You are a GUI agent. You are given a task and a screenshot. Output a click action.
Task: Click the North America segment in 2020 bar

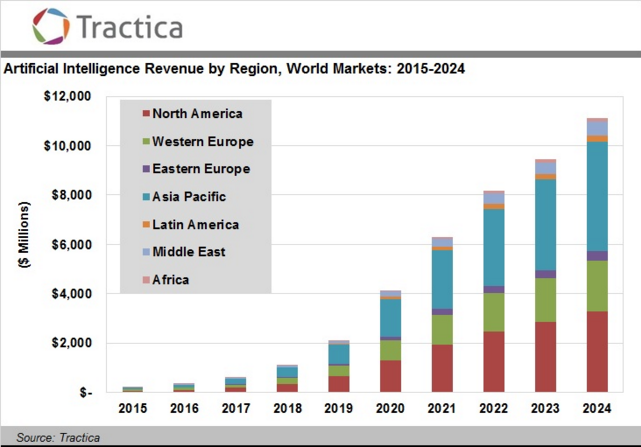[390, 377]
